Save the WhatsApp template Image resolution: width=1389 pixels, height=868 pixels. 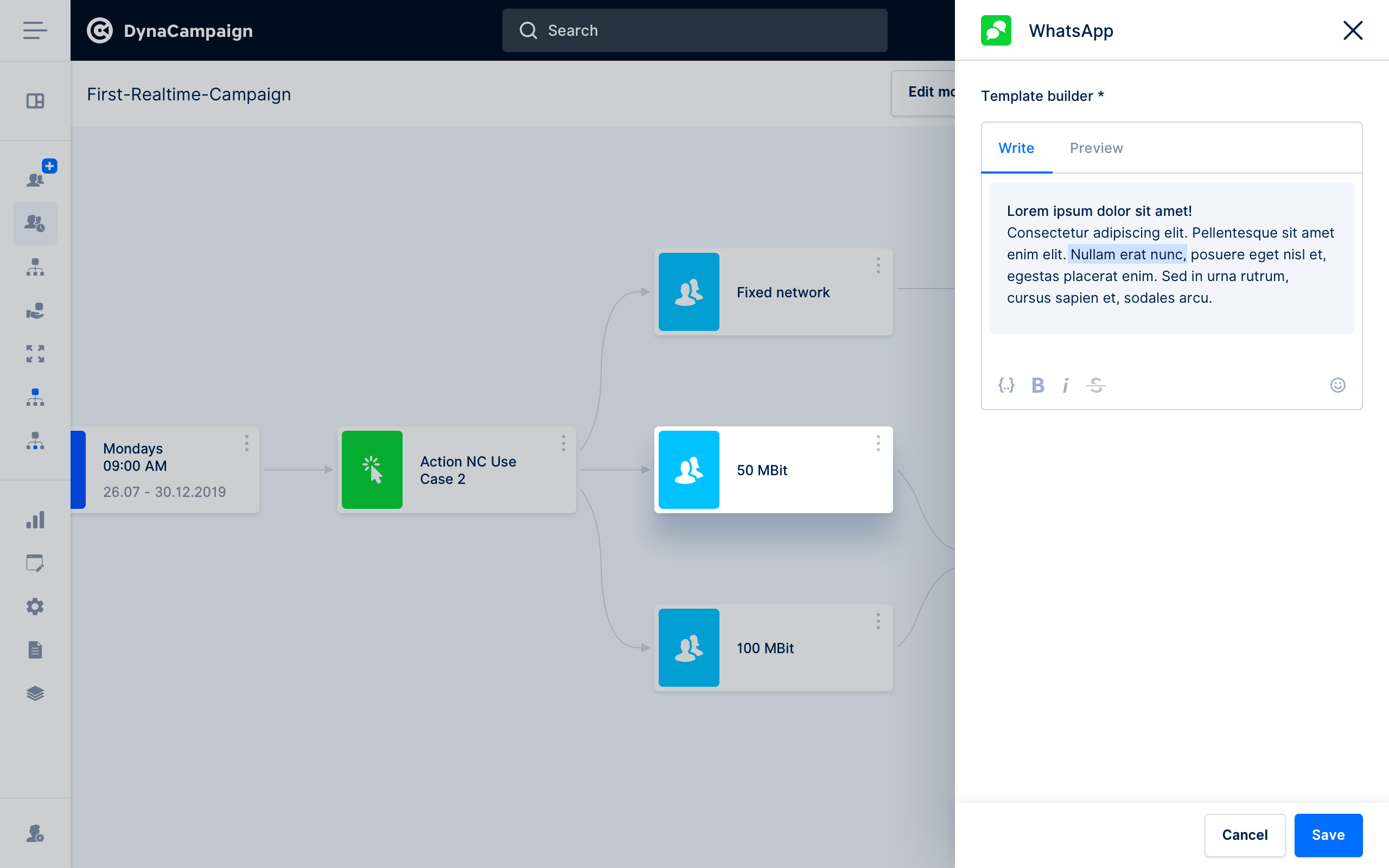point(1328,835)
